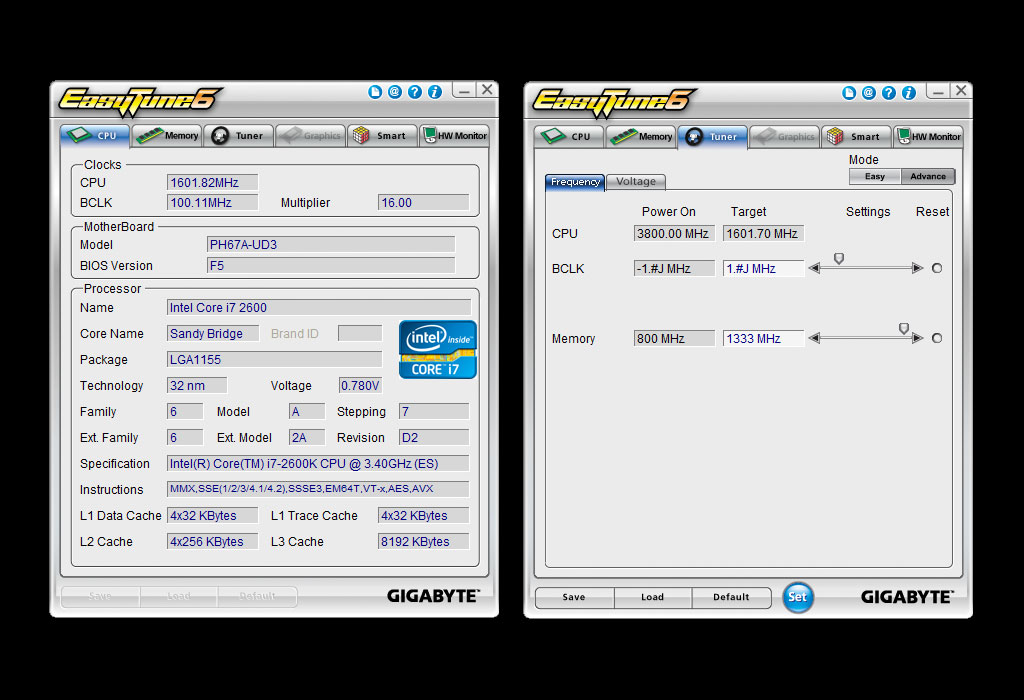Switch mode to Easy
Screen dimensions: 1024x700
[x=875, y=176]
